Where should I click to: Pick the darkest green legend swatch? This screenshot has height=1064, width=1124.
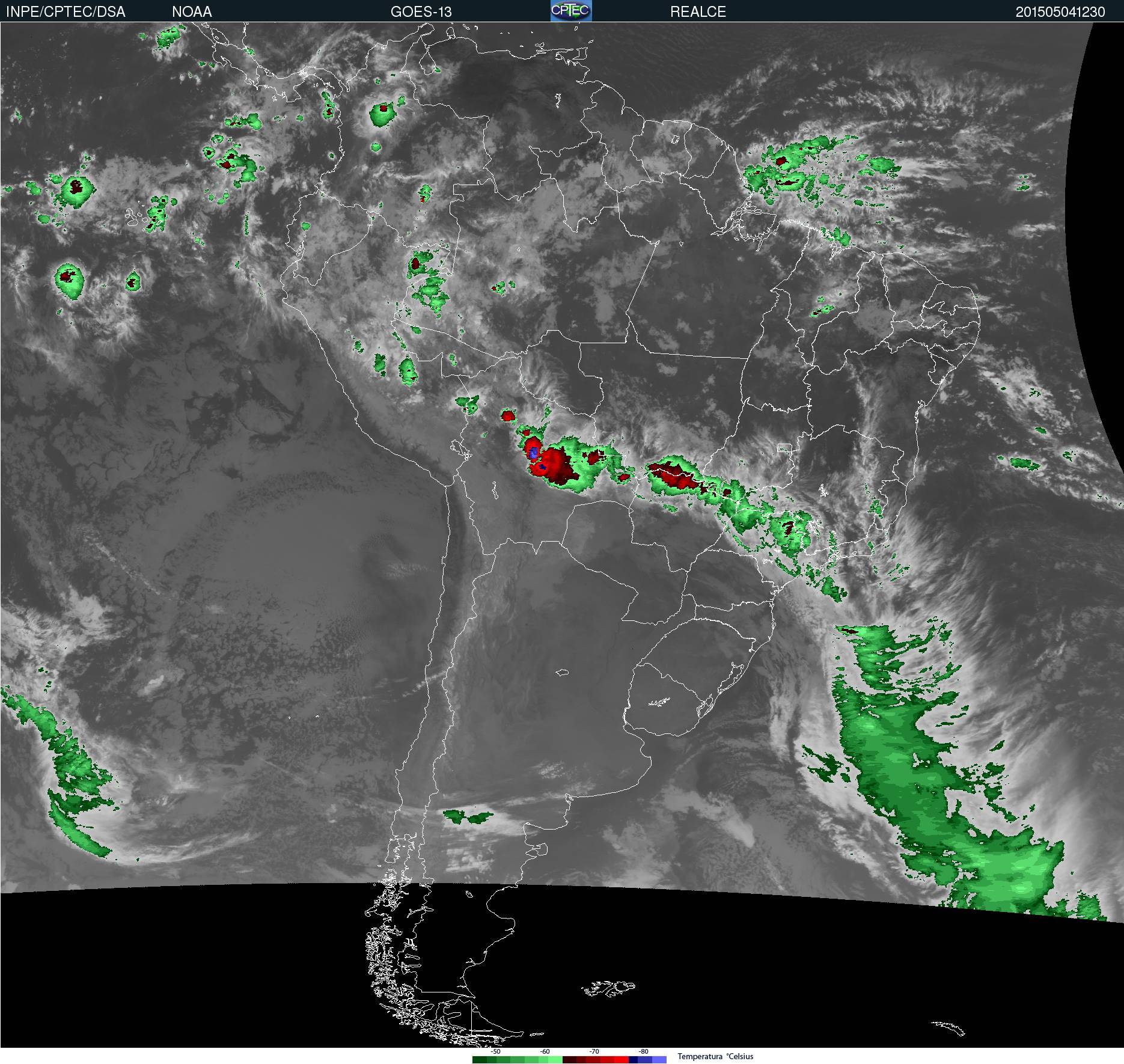coord(480,1060)
